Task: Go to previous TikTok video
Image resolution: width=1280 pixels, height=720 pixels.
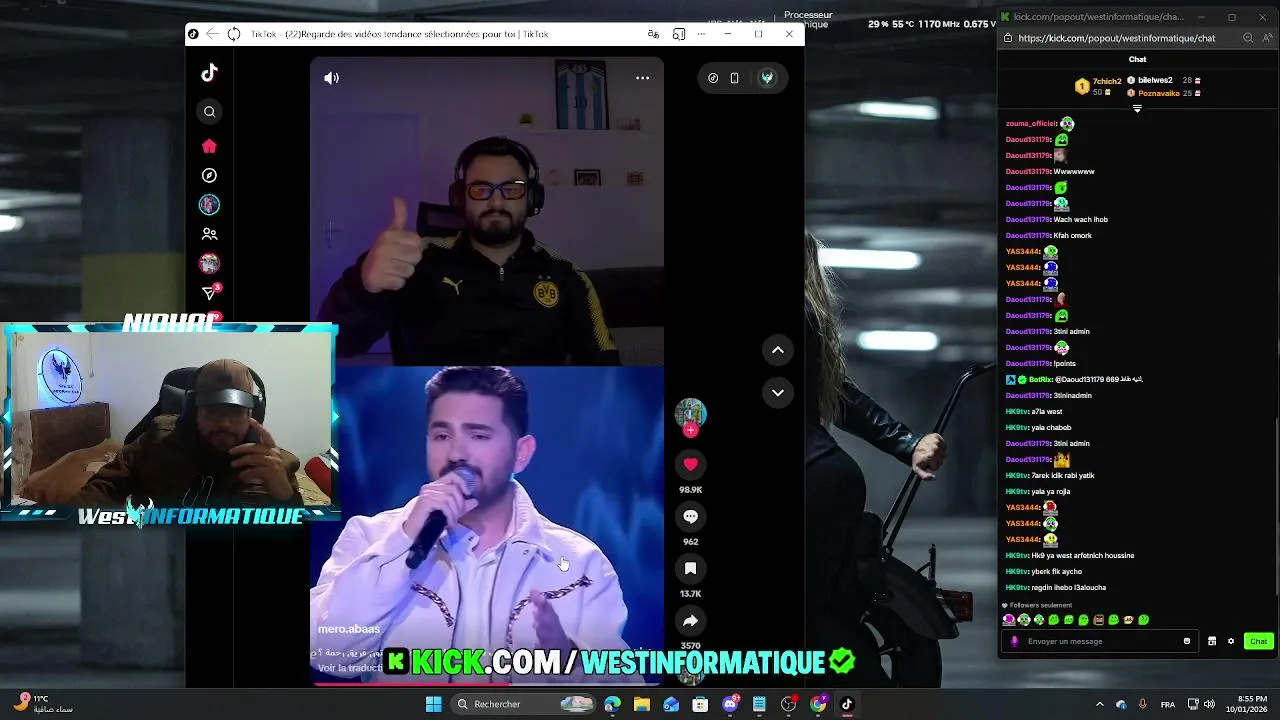Action: [x=777, y=350]
